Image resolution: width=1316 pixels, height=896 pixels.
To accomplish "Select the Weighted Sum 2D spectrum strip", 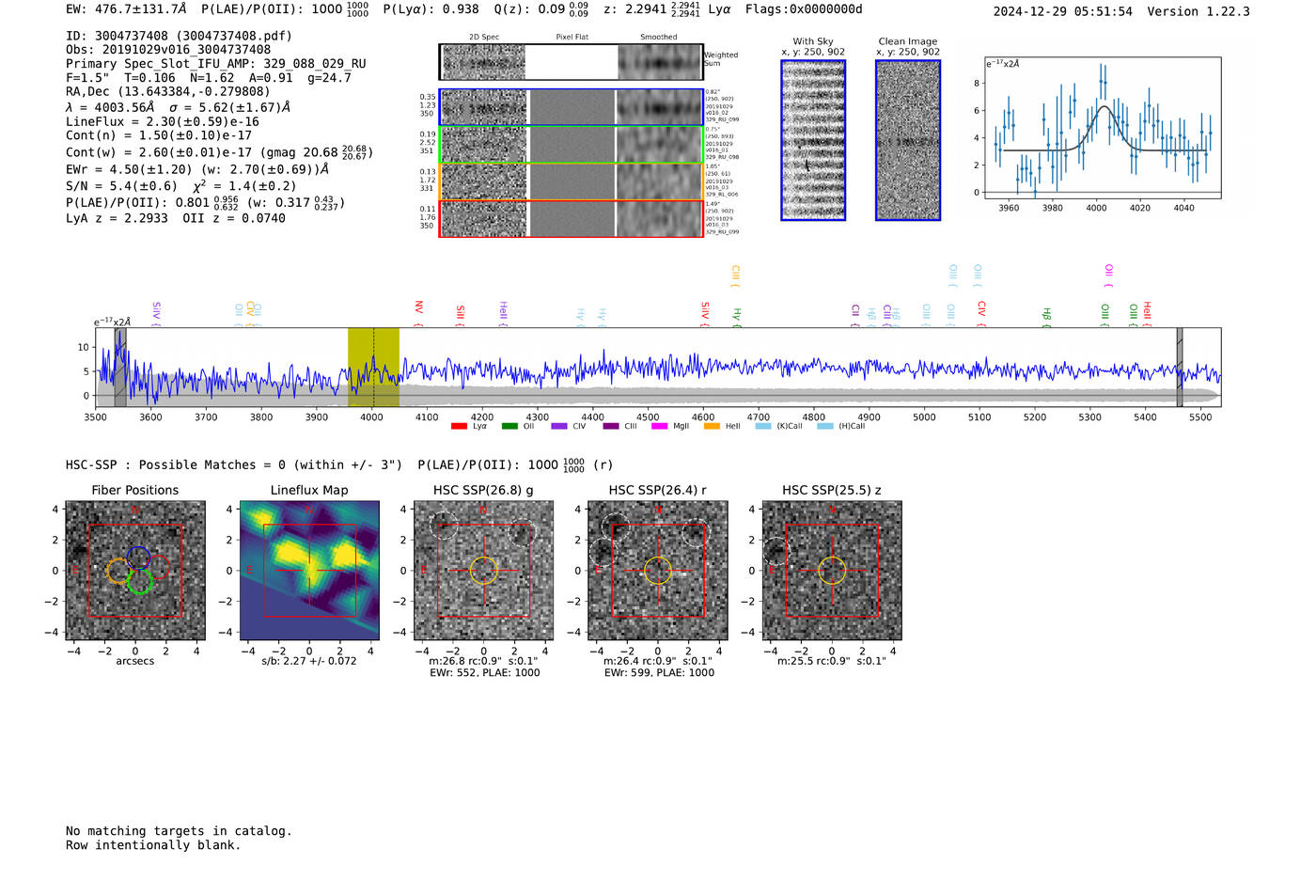I will tap(571, 62).
